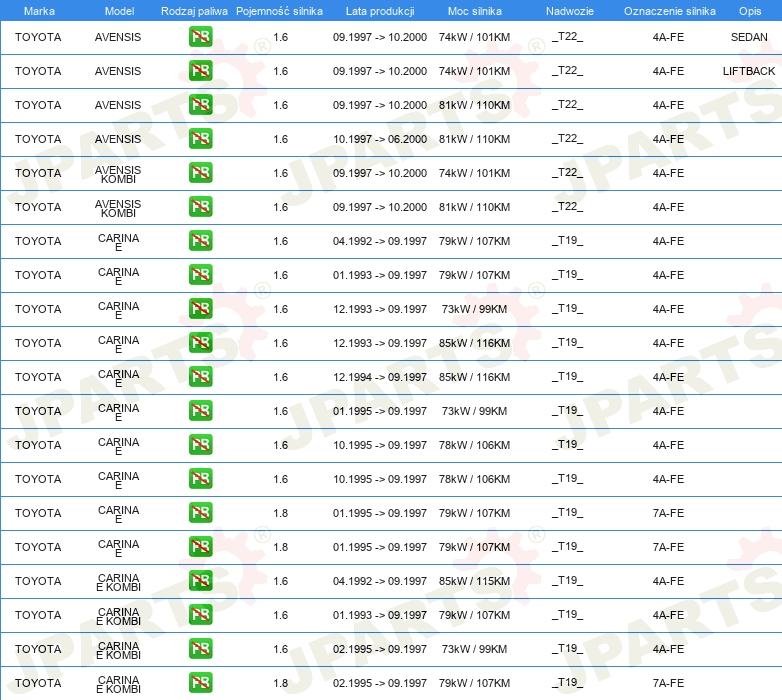782x700 pixels.
Task: Click '73kW / 99KM' in CARINA E KOMBI row
Action: coord(474,649)
